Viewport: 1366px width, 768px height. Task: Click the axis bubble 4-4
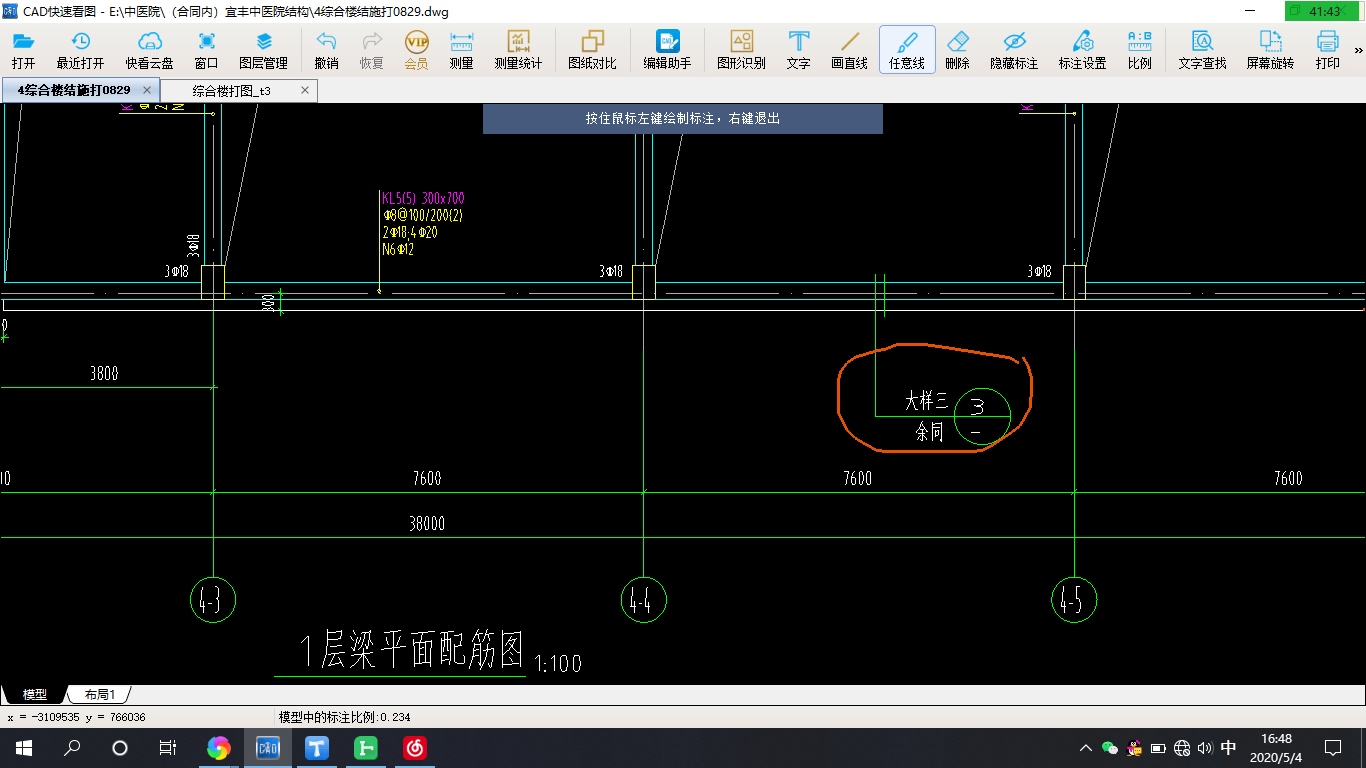pyautogui.click(x=643, y=600)
